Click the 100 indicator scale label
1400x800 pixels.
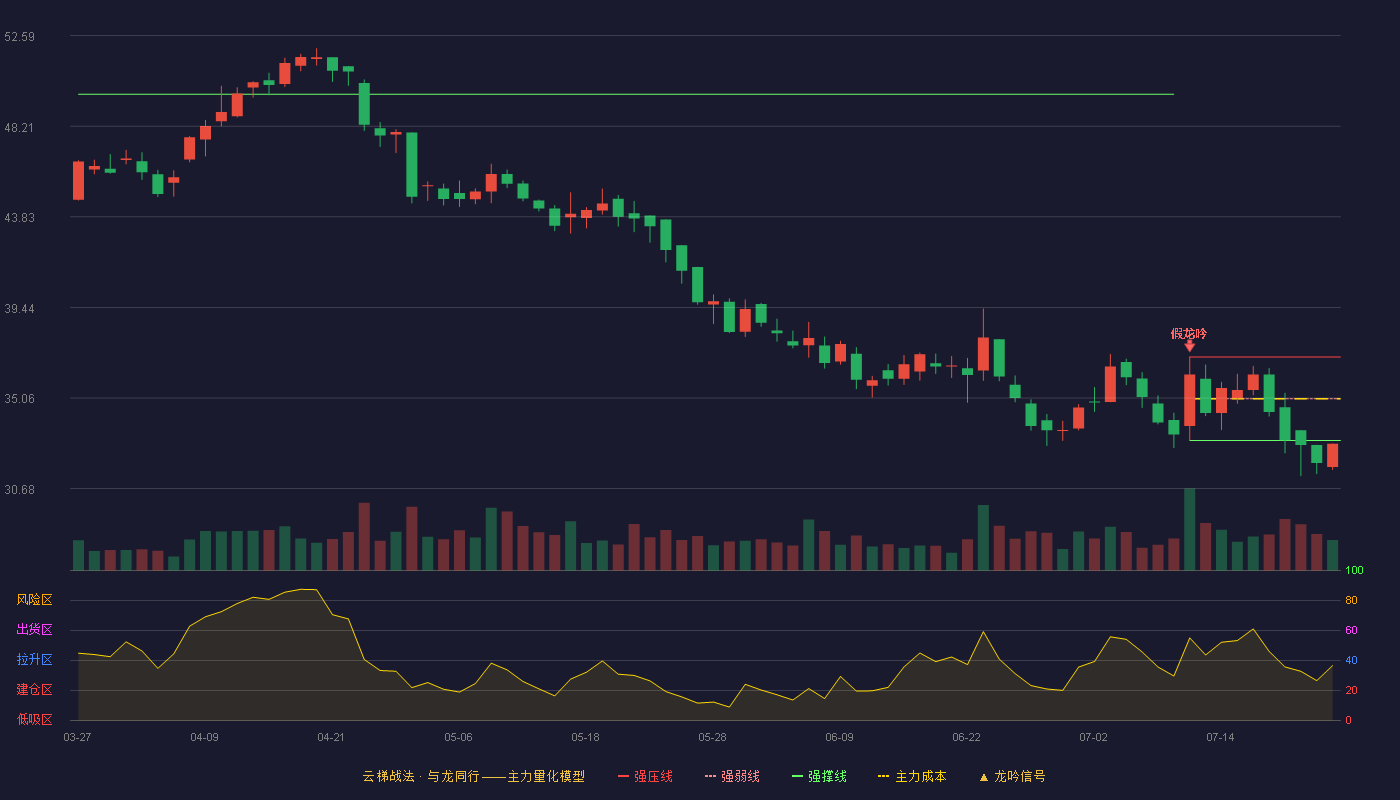(x=1354, y=571)
